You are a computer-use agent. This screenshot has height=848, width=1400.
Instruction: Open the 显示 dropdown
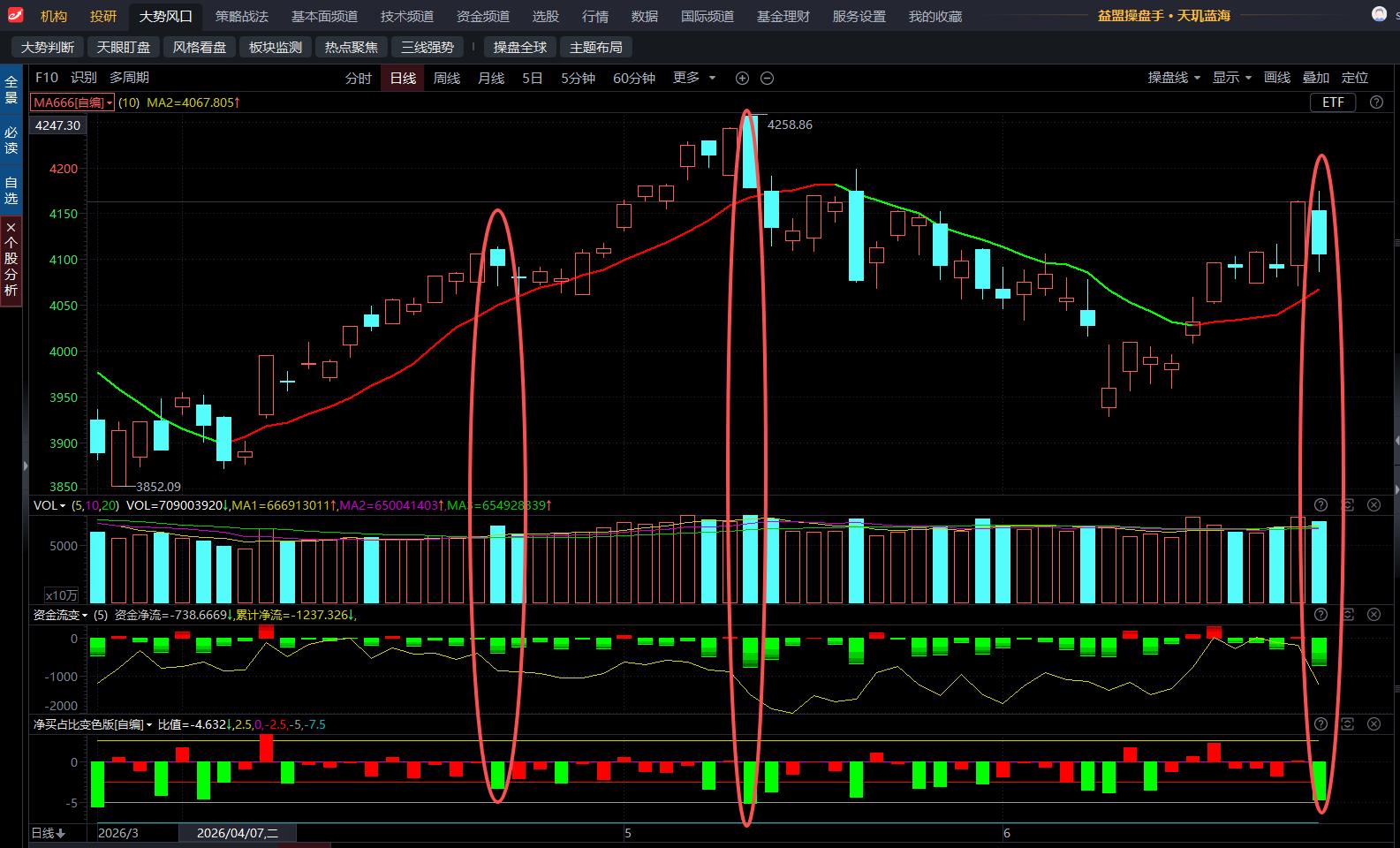click(x=1231, y=78)
